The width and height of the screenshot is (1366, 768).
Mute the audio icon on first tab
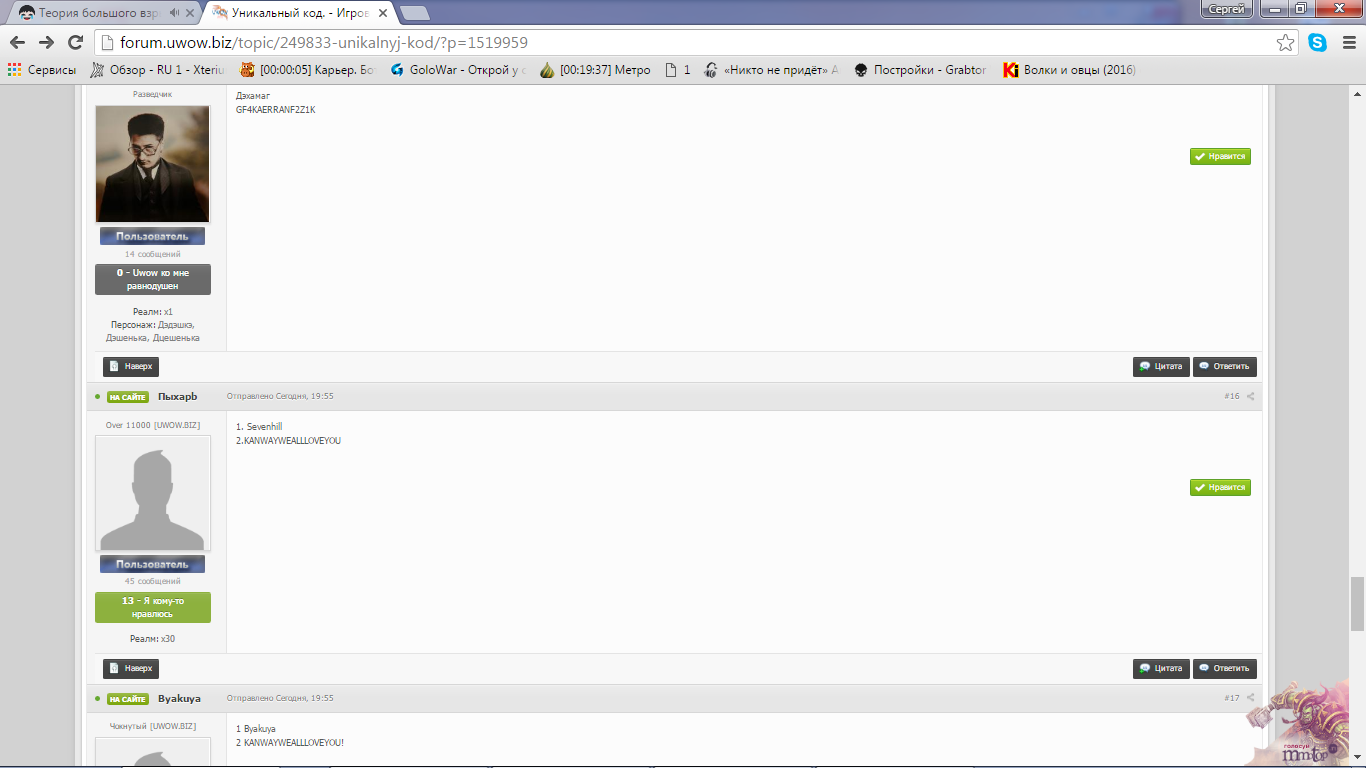click(174, 13)
